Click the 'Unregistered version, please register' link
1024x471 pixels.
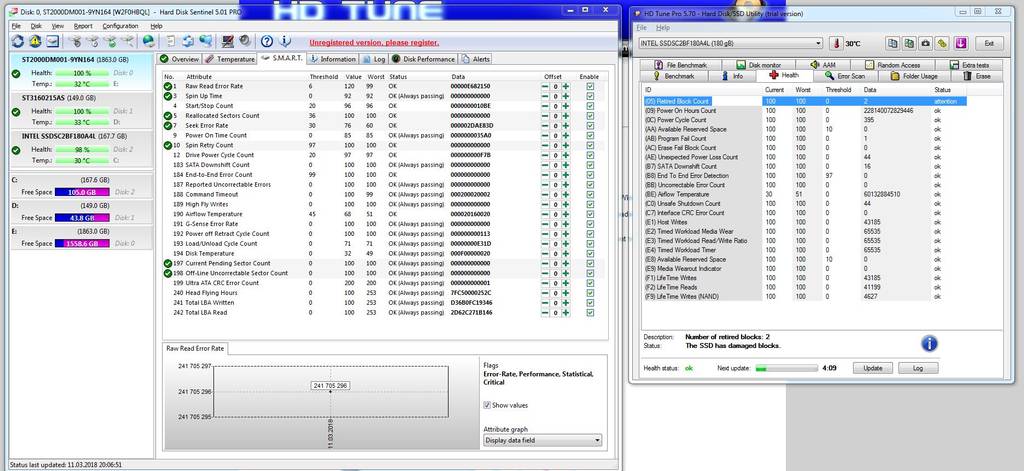click(x=374, y=42)
